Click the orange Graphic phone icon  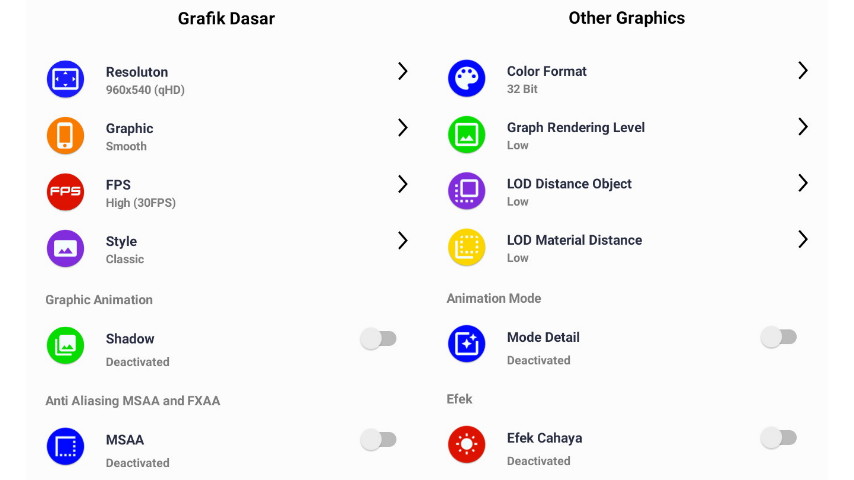click(65, 136)
